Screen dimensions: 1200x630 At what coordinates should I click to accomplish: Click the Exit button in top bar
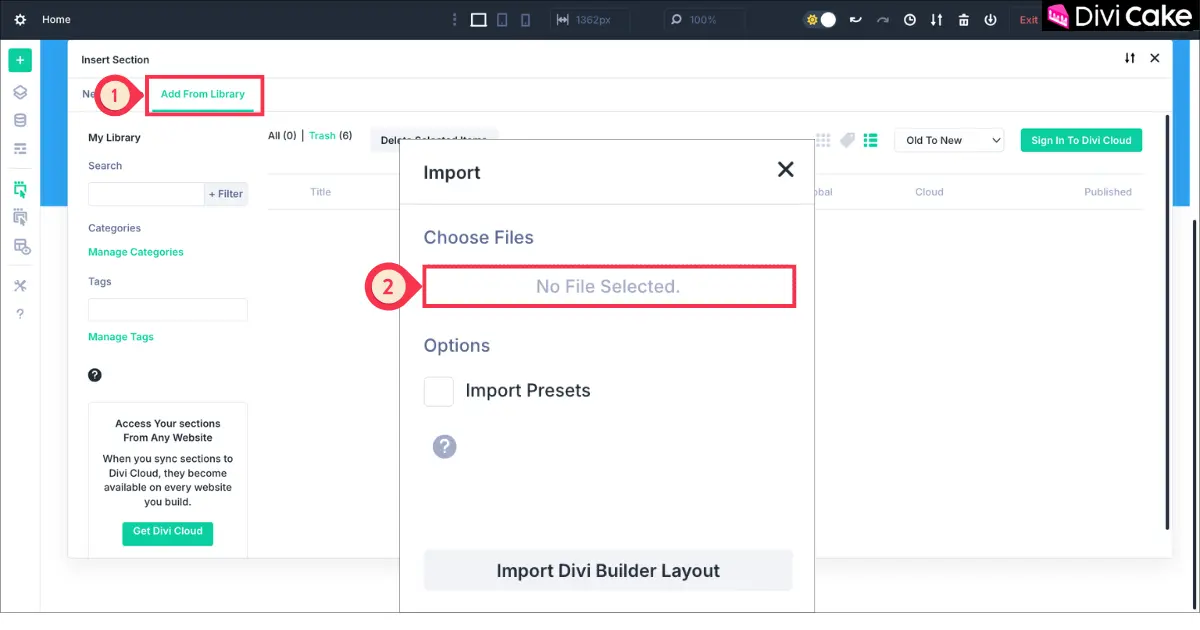tap(1029, 19)
